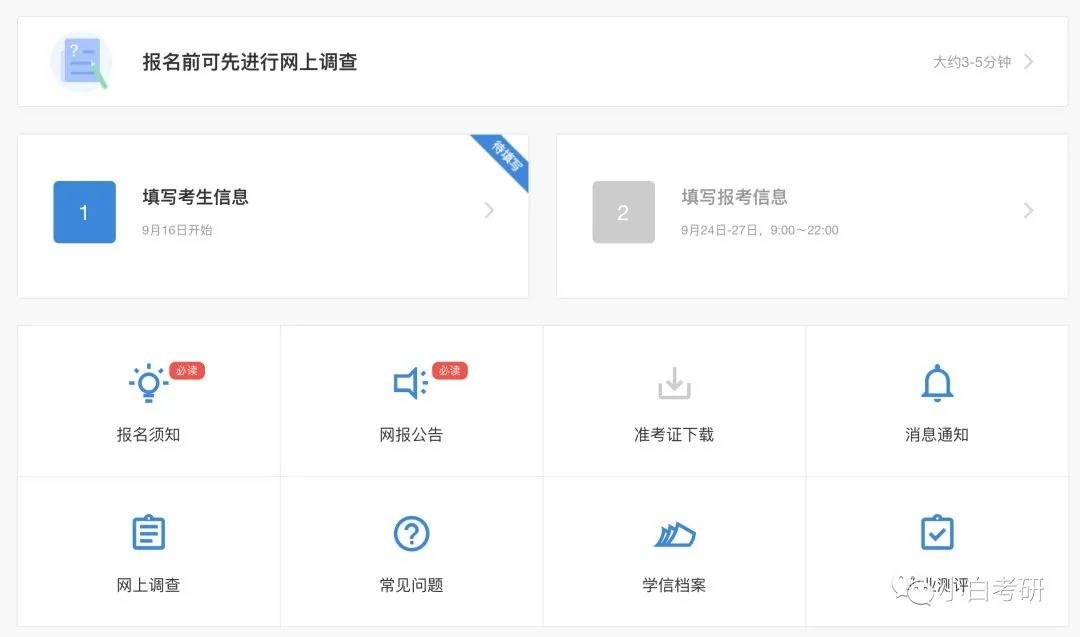Click the gray step 2 number box

click(x=623, y=212)
